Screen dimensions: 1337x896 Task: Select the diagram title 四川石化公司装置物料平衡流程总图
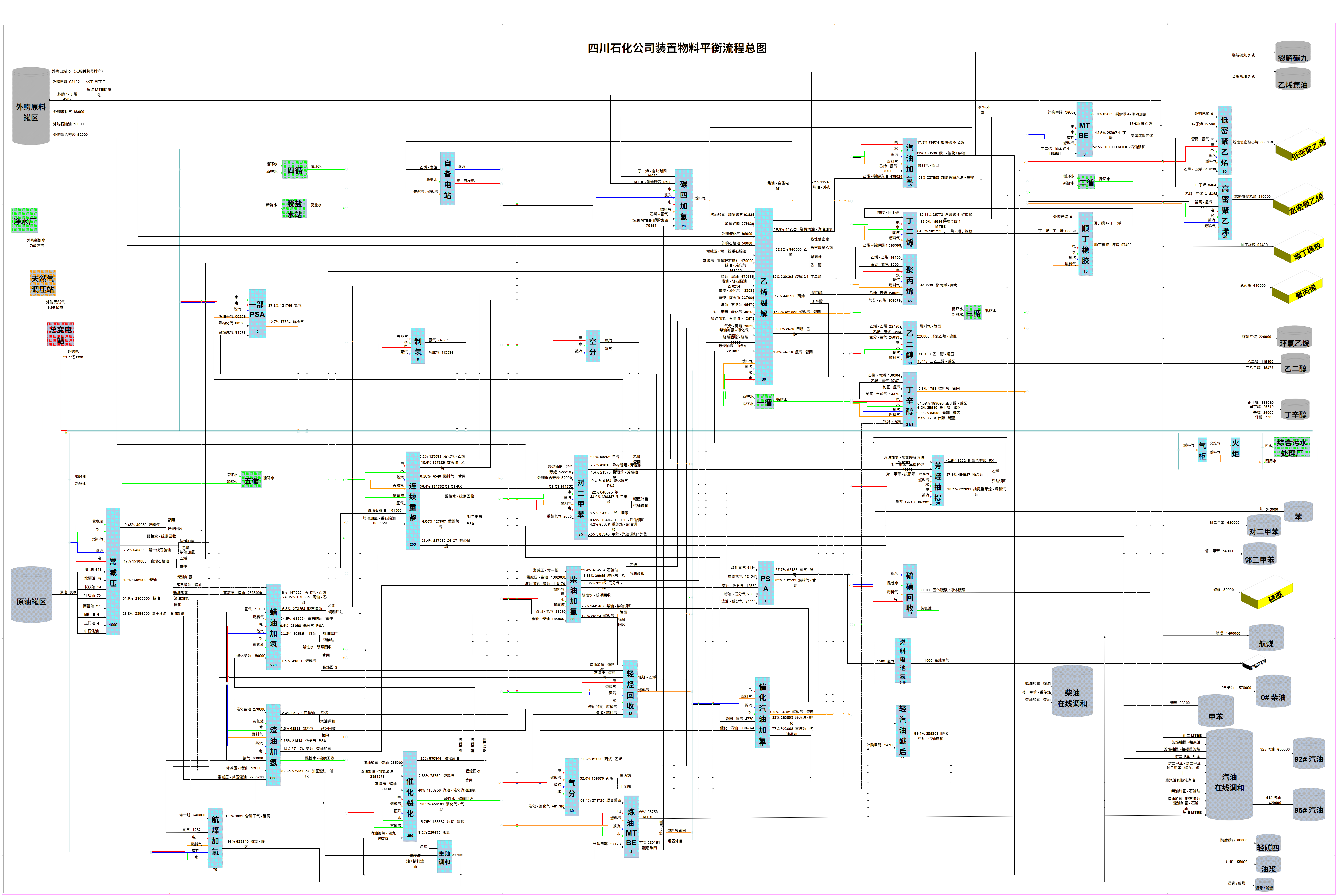pyautogui.click(x=677, y=48)
